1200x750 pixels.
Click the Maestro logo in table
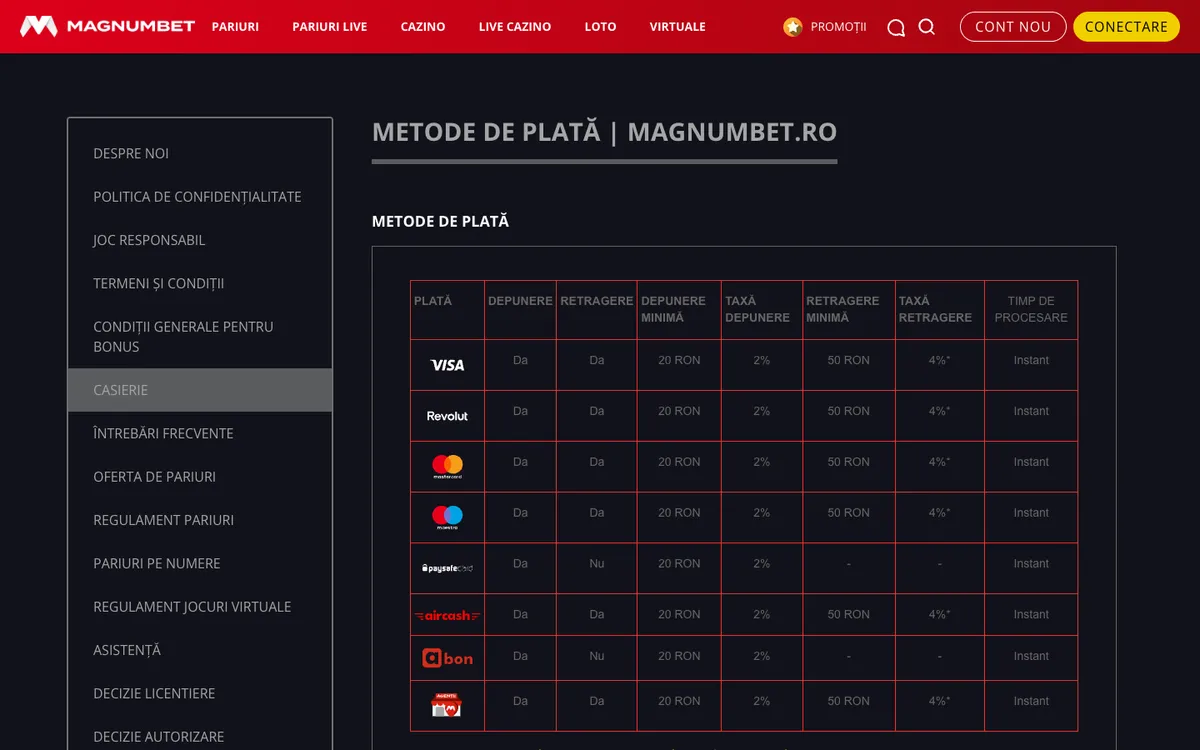pyautogui.click(x=447, y=518)
